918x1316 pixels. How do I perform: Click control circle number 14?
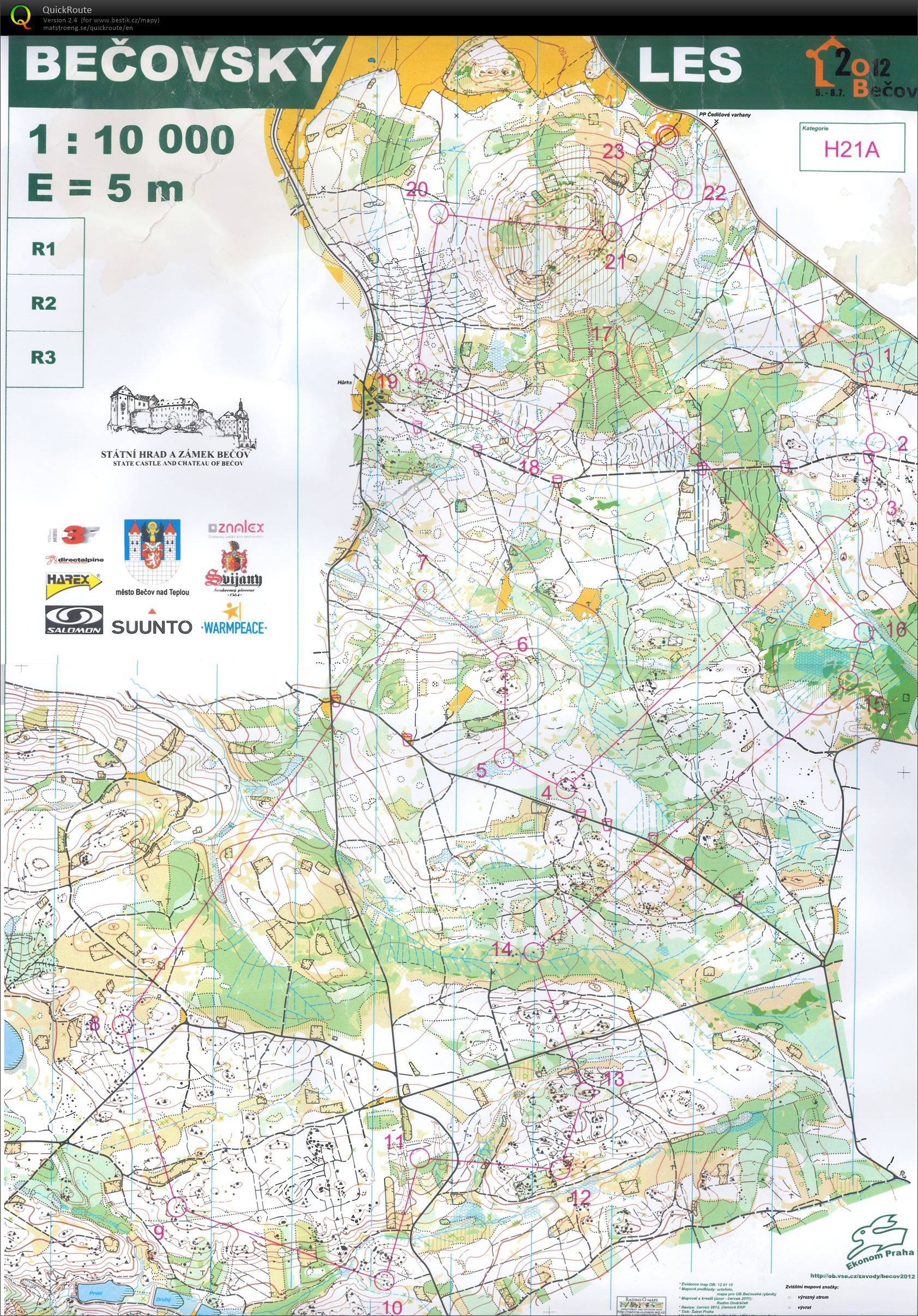533,952
